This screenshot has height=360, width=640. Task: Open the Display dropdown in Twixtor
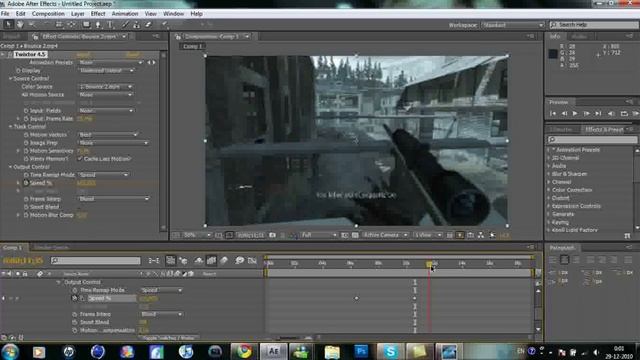[106, 70]
